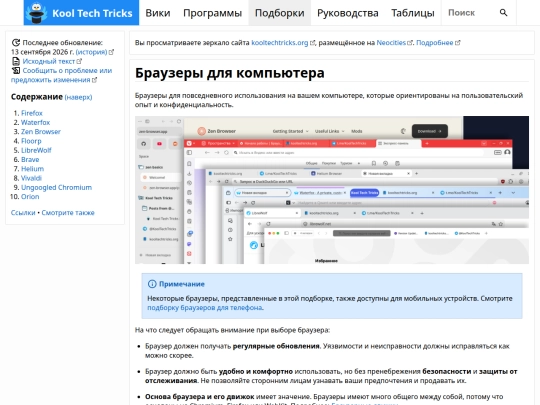The height and width of the screenshot is (405, 540).
Task: Jump to Floorp in contents
Action: coord(31,141)
